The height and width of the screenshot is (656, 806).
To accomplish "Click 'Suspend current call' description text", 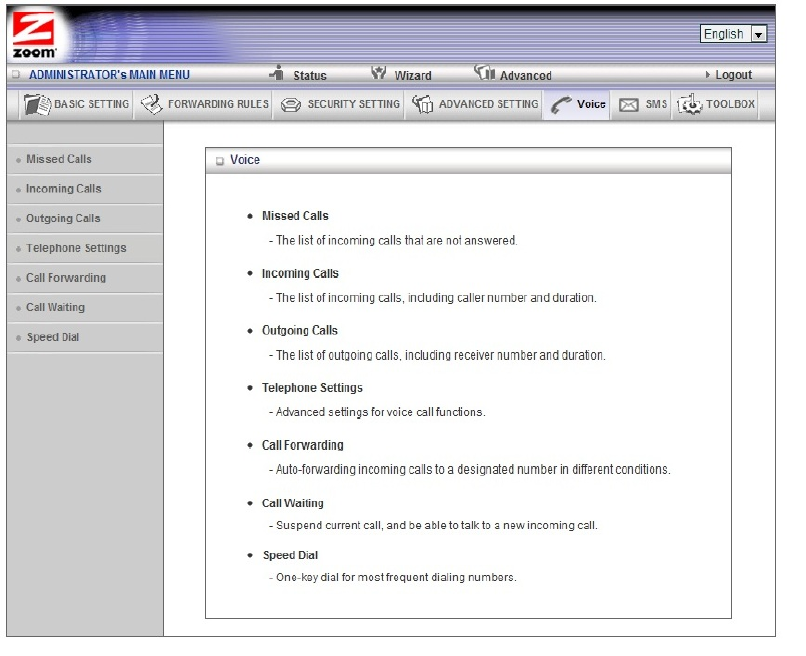I will 436,525.
